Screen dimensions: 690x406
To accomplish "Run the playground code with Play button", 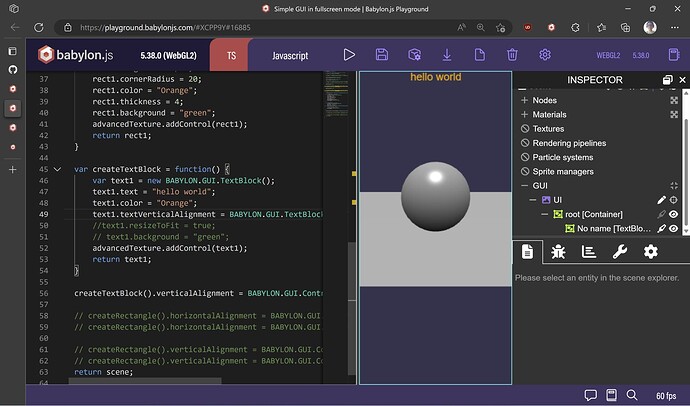I will click(349, 55).
